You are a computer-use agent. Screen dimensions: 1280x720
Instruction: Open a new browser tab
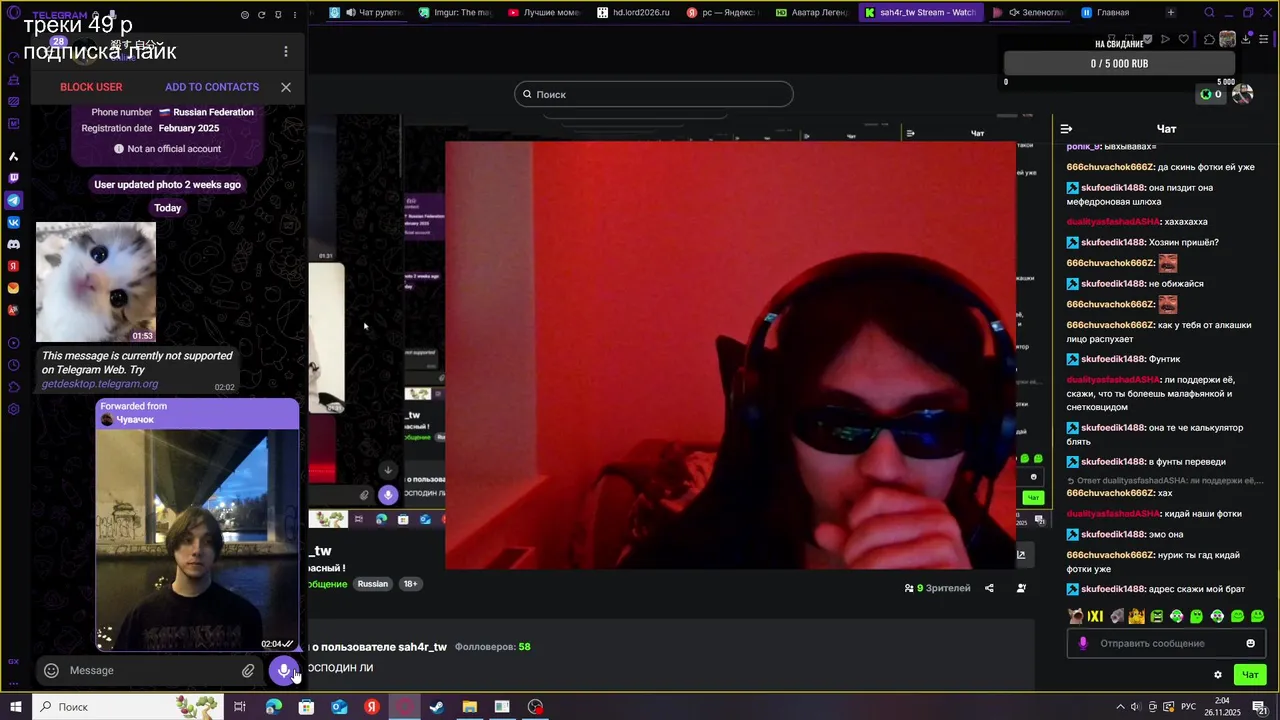1171,12
